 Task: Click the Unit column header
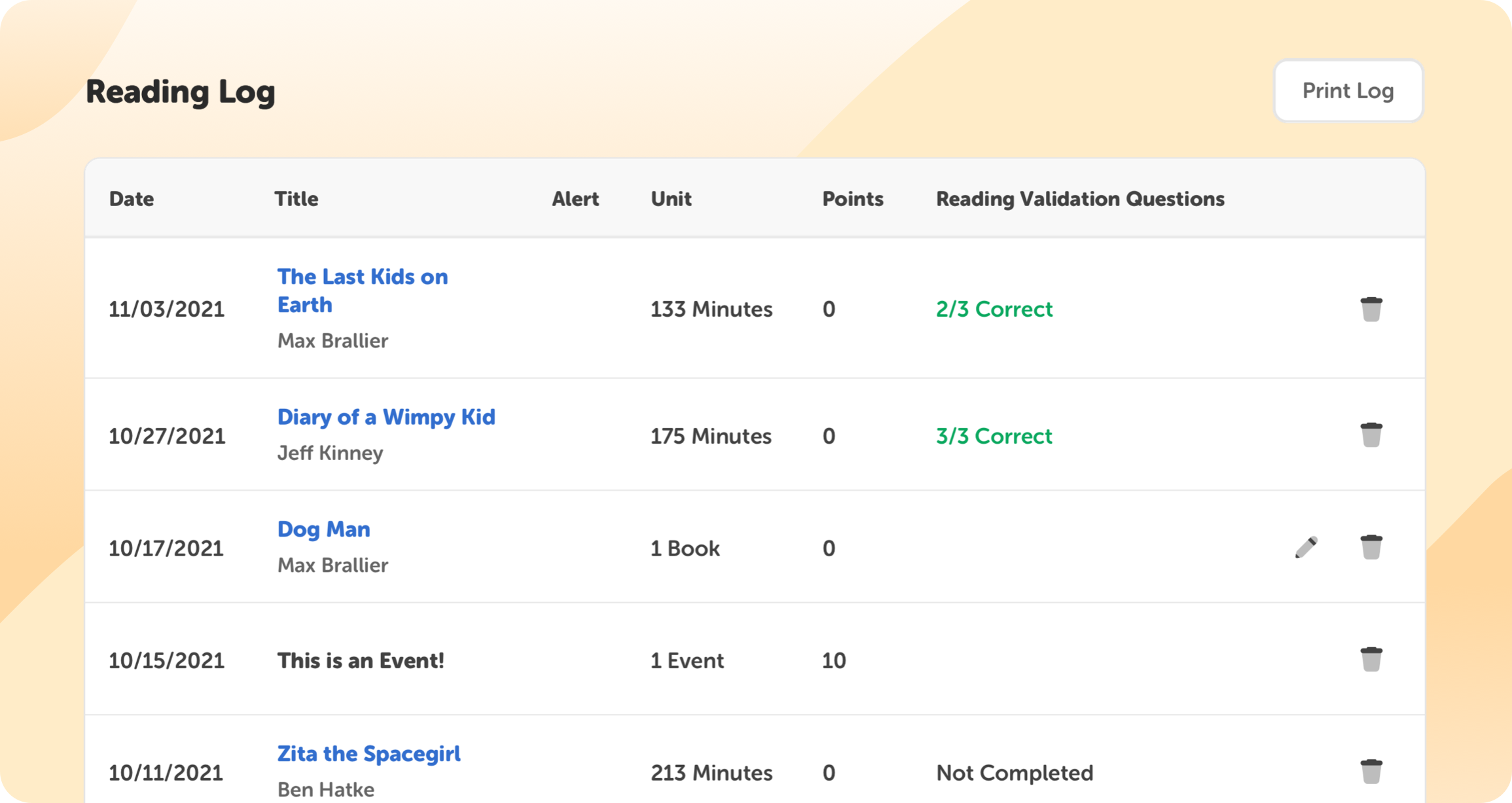point(671,199)
